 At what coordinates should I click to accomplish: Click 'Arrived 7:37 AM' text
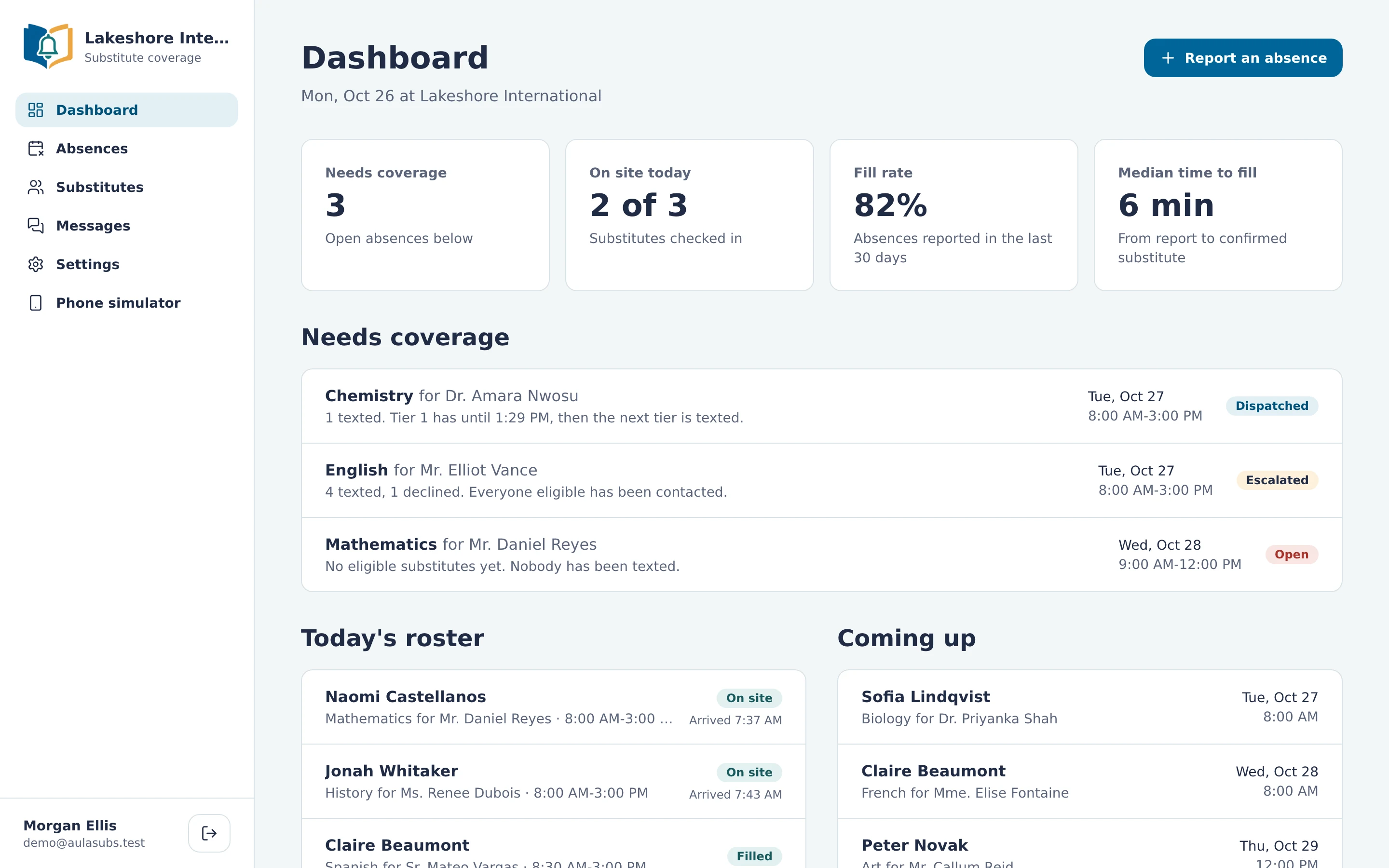coord(735,720)
